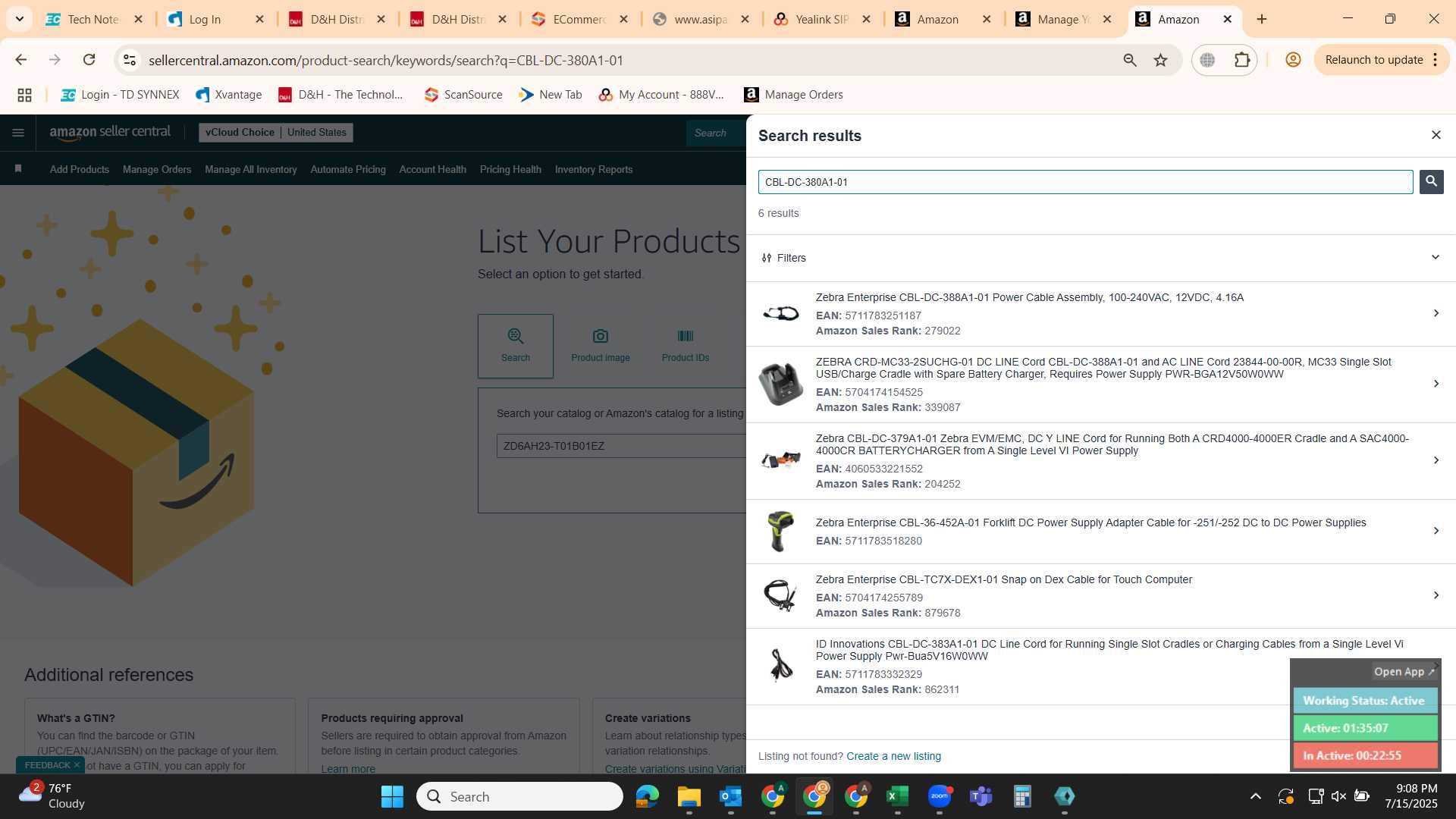Select the Product IDs barcode option
1456x819 pixels.
686,346
